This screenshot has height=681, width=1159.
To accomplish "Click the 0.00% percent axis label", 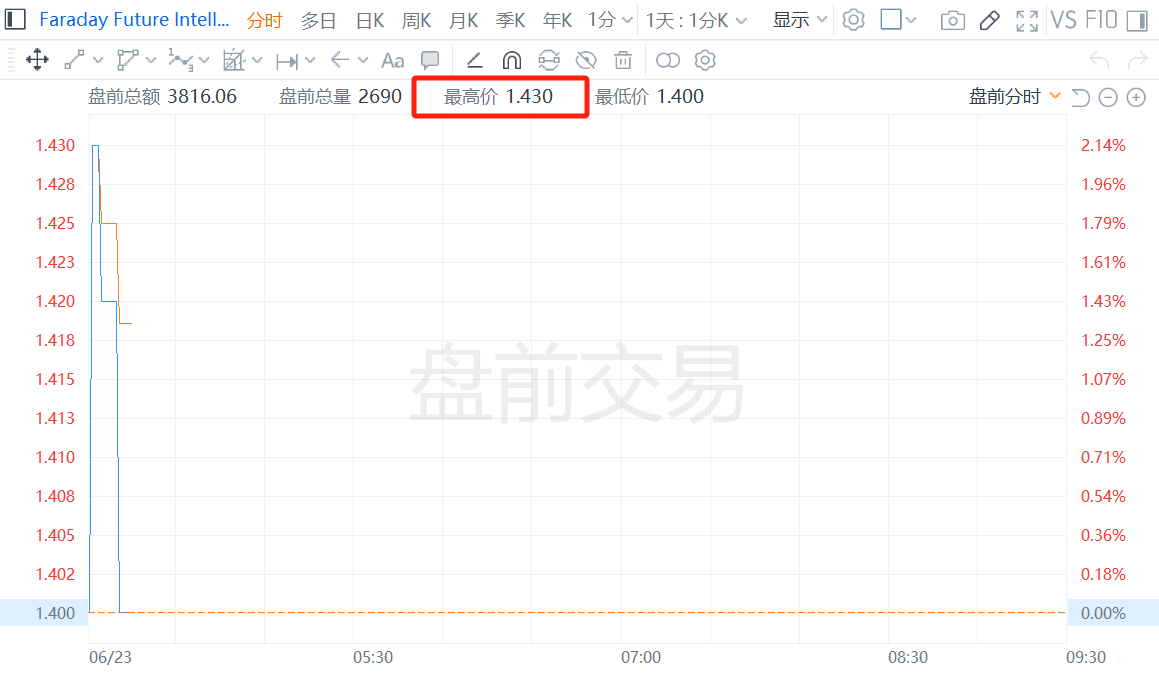I will [1103, 613].
